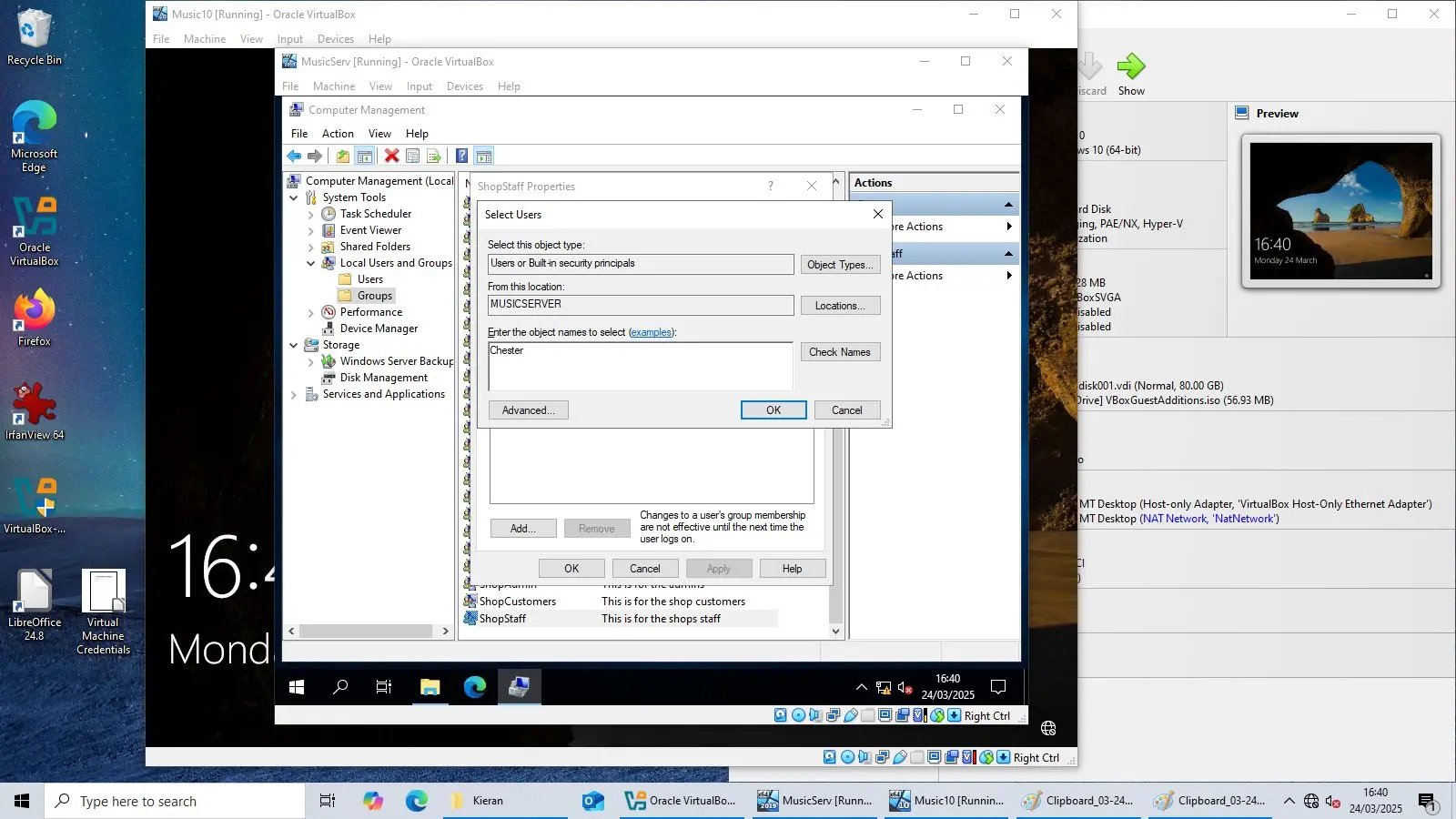1456x819 pixels.
Task: Click the optical disc status icon in VirtualBox status bar
Action: [x=798, y=716]
